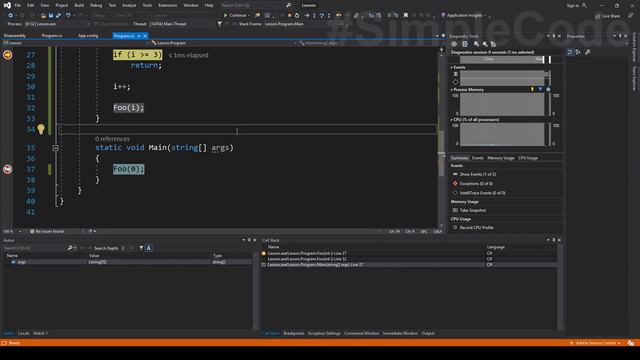Click the Zoom Out icon in Diagnostic Tools
Image resolution: width=640 pixels, height=360 pixels.
485,44
